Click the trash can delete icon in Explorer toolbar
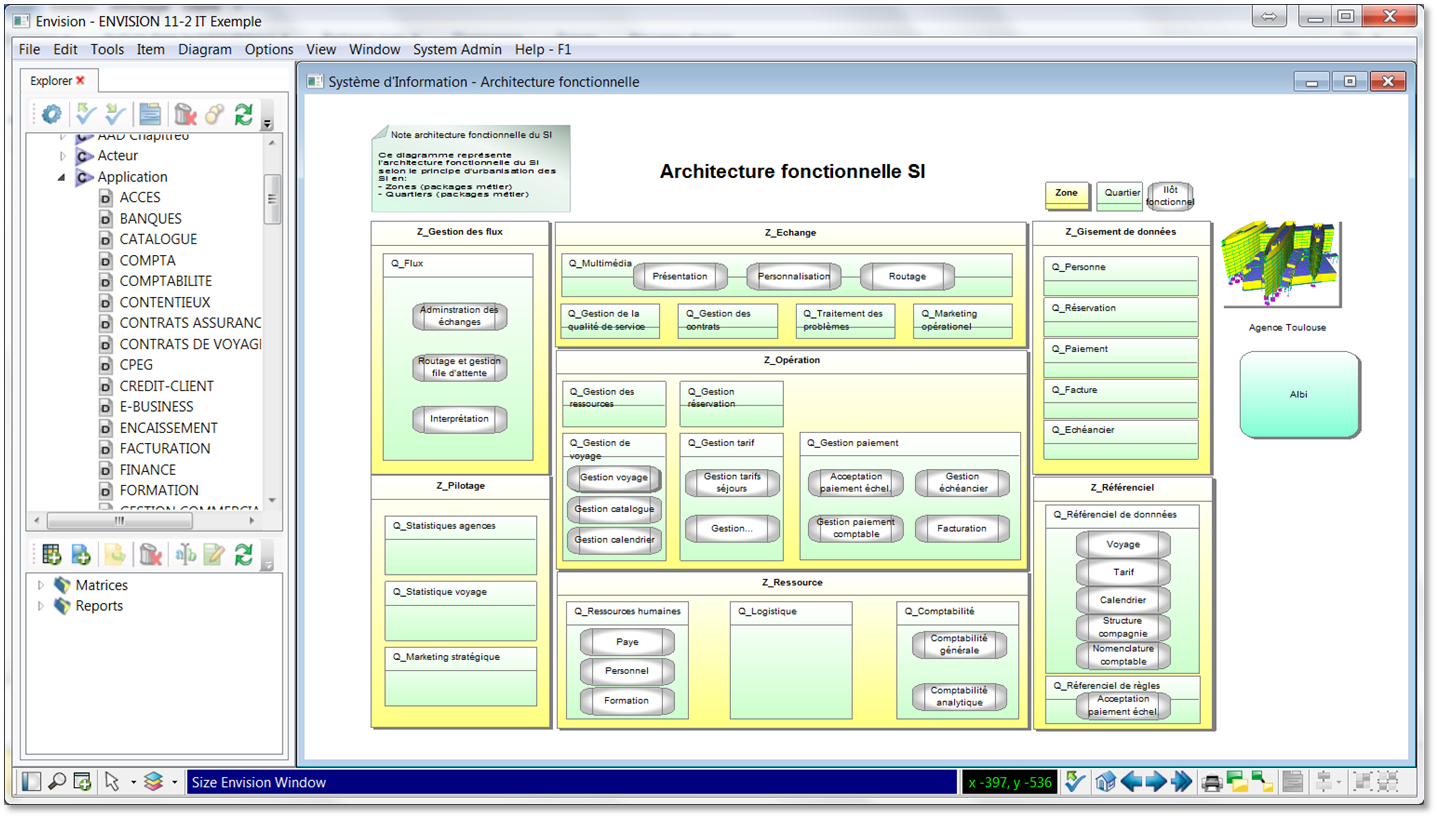1437x818 pixels. pos(185,114)
